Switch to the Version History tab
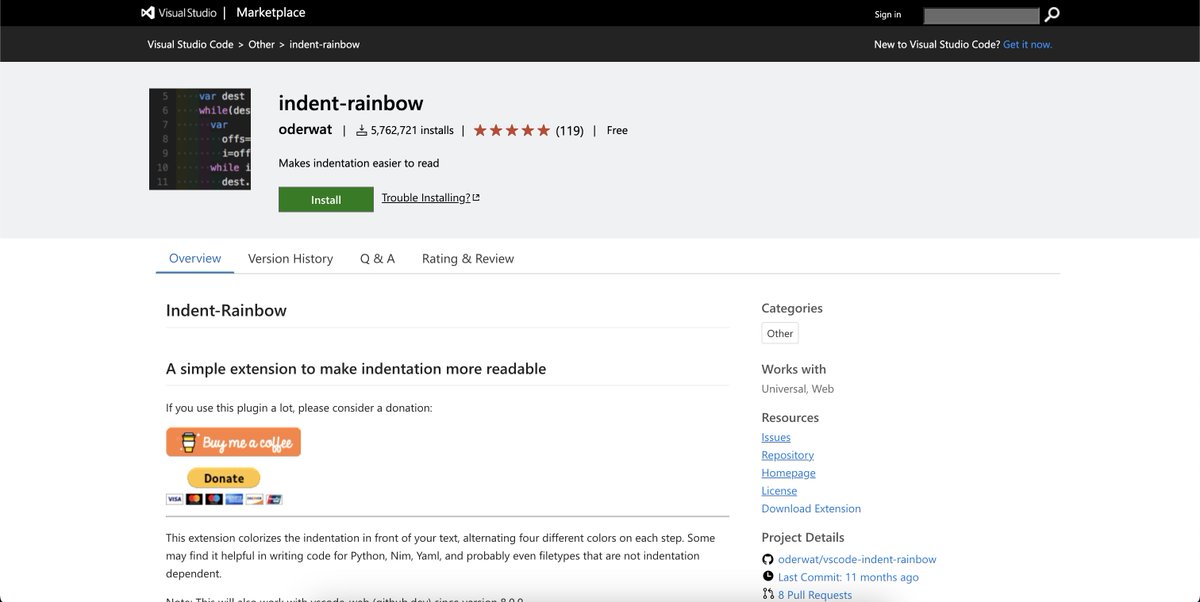 tap(290, 258)
